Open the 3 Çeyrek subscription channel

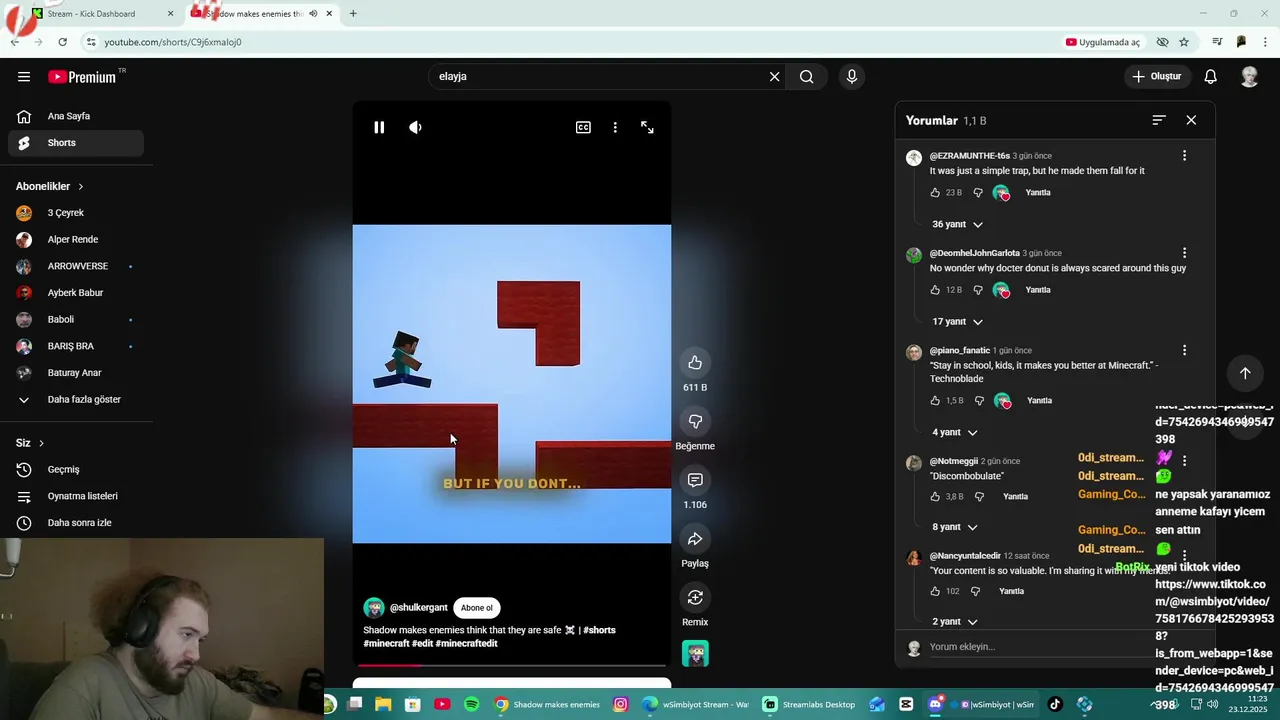pyautogui.click(x=76, y=213)
